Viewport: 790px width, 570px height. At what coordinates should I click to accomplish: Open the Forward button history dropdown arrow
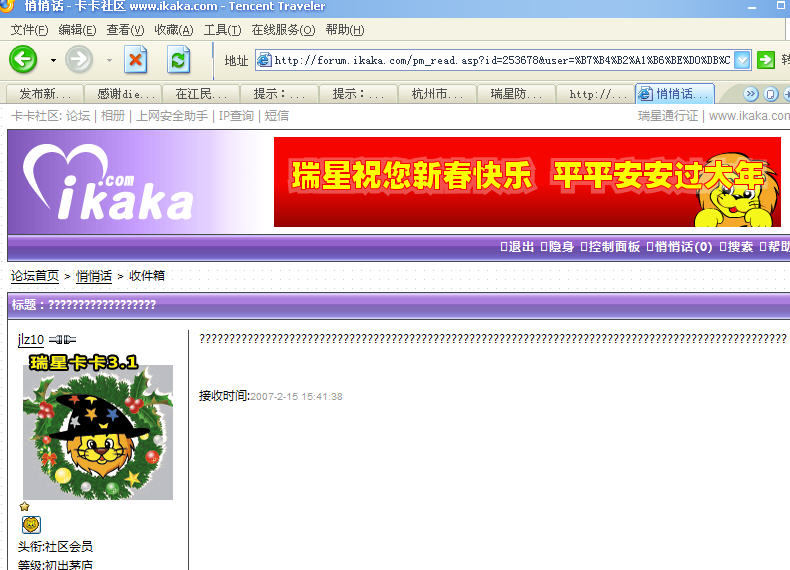[x=109, y=60]
